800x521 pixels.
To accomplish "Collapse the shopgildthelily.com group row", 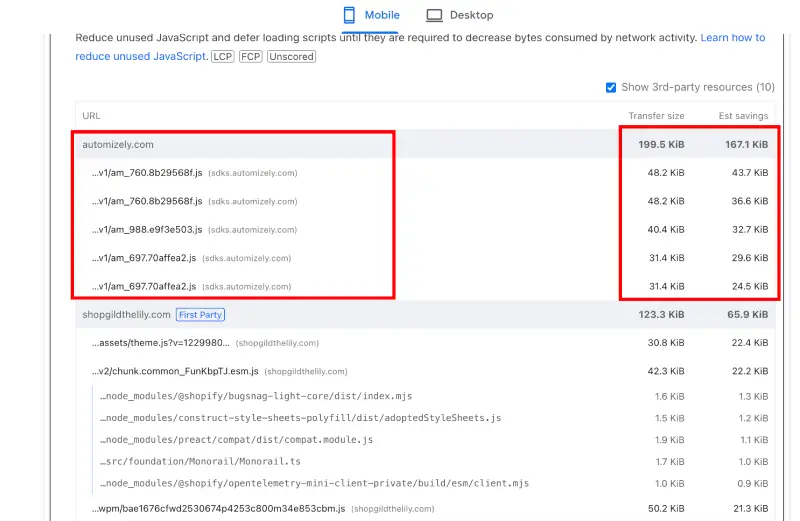I will click(126, 314).
